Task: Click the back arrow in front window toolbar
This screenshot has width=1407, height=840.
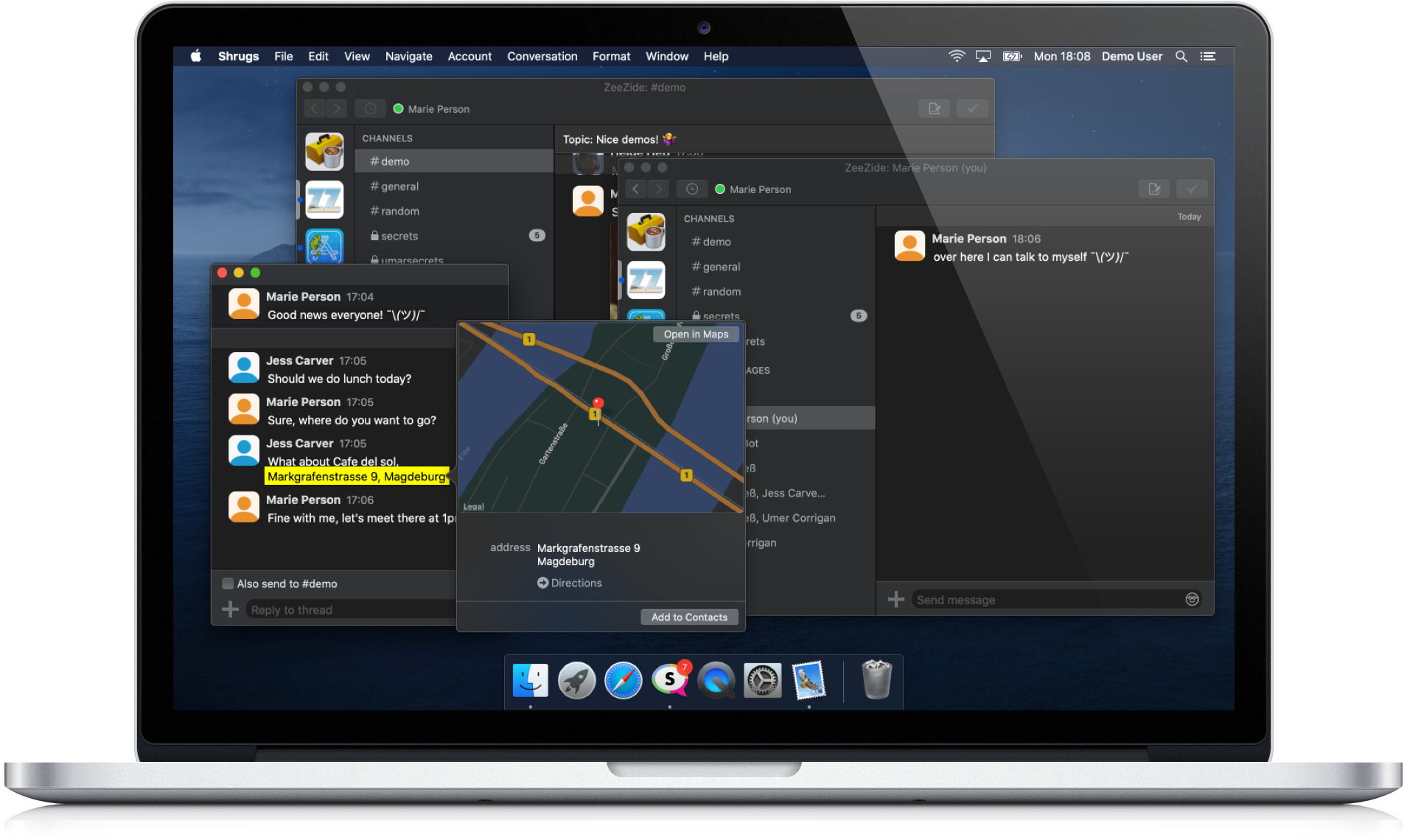Action: pyautogui.click(x=636, y=189)
